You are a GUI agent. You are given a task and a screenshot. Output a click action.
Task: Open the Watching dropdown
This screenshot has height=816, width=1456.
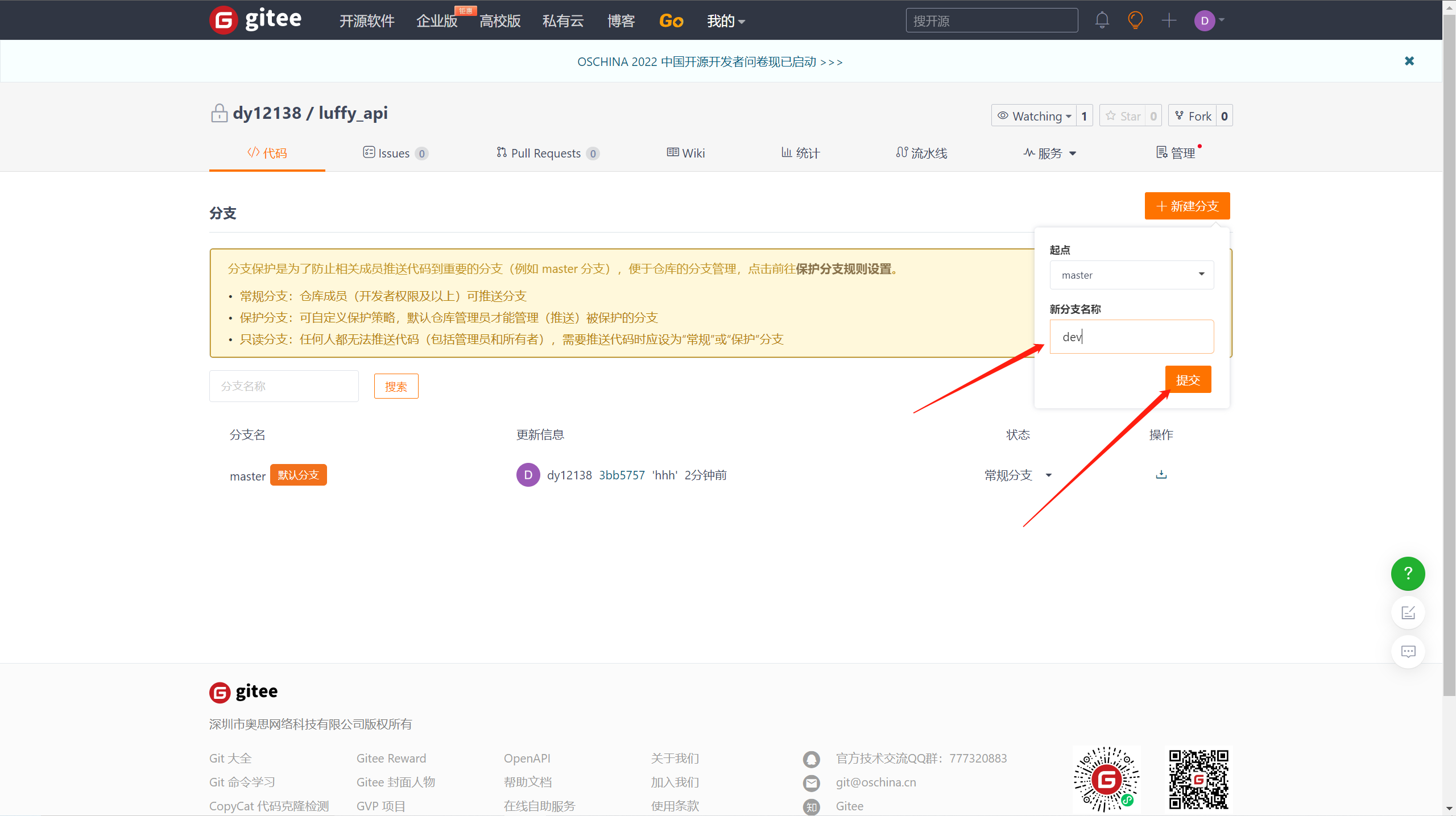pyautogui.click(x=1034, y=116)
